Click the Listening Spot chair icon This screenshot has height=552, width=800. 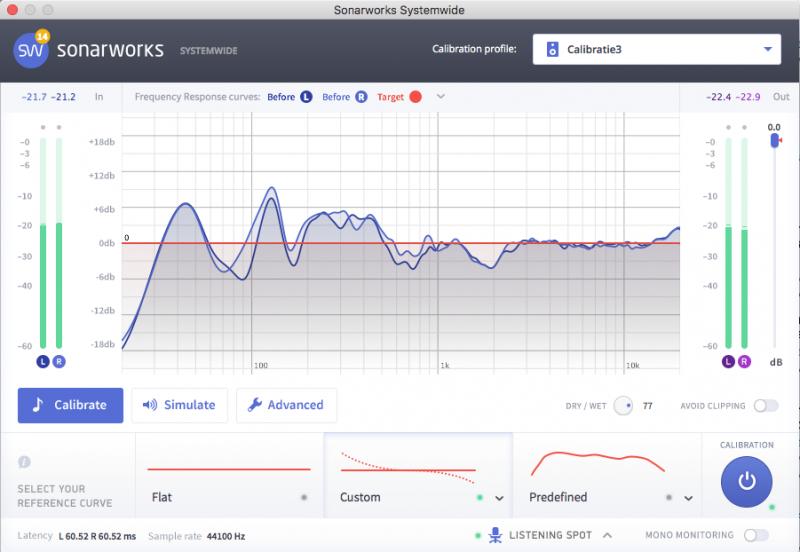coord(495,535)
